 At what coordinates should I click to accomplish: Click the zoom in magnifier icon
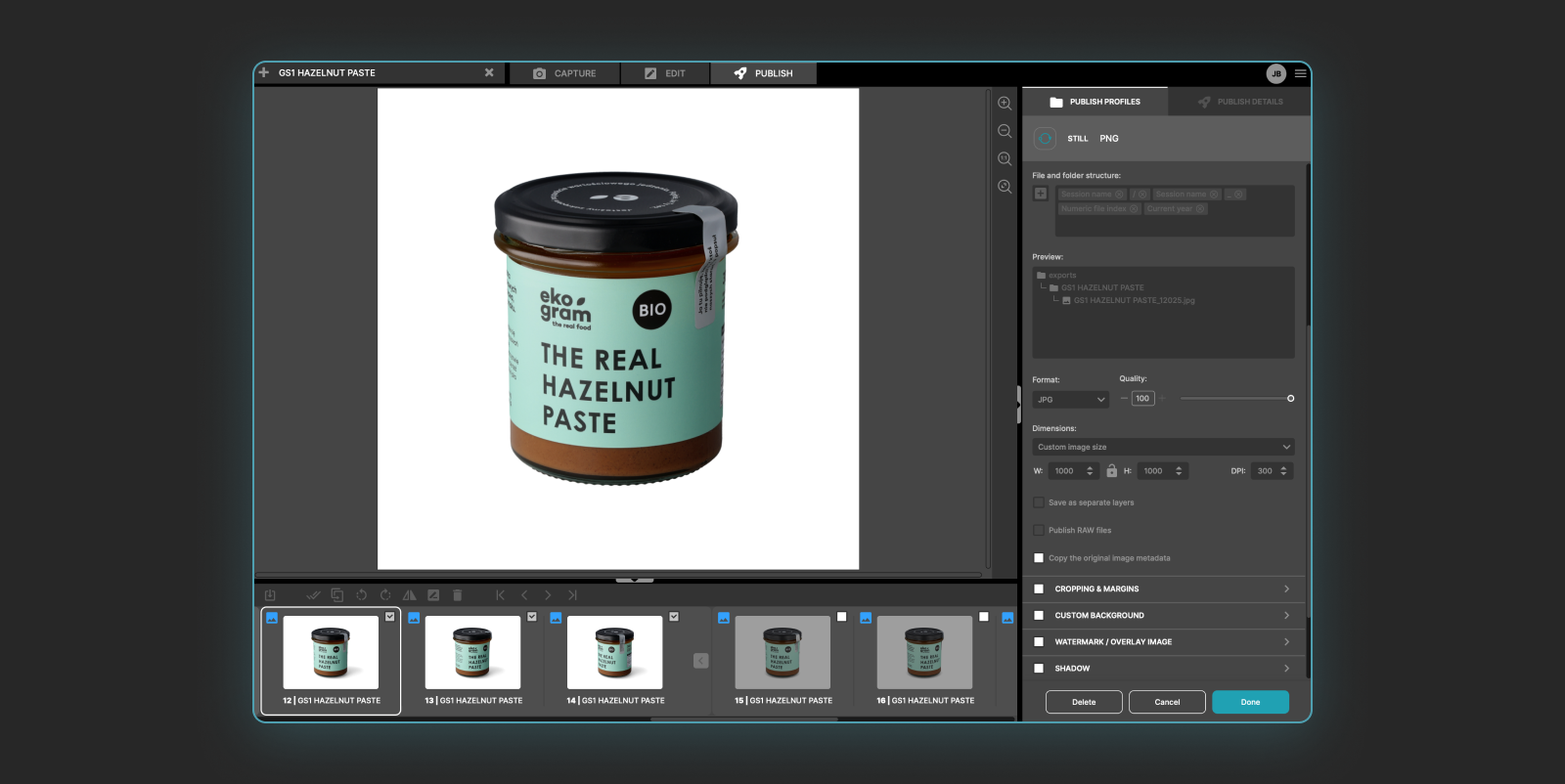tap(1004, 103)
